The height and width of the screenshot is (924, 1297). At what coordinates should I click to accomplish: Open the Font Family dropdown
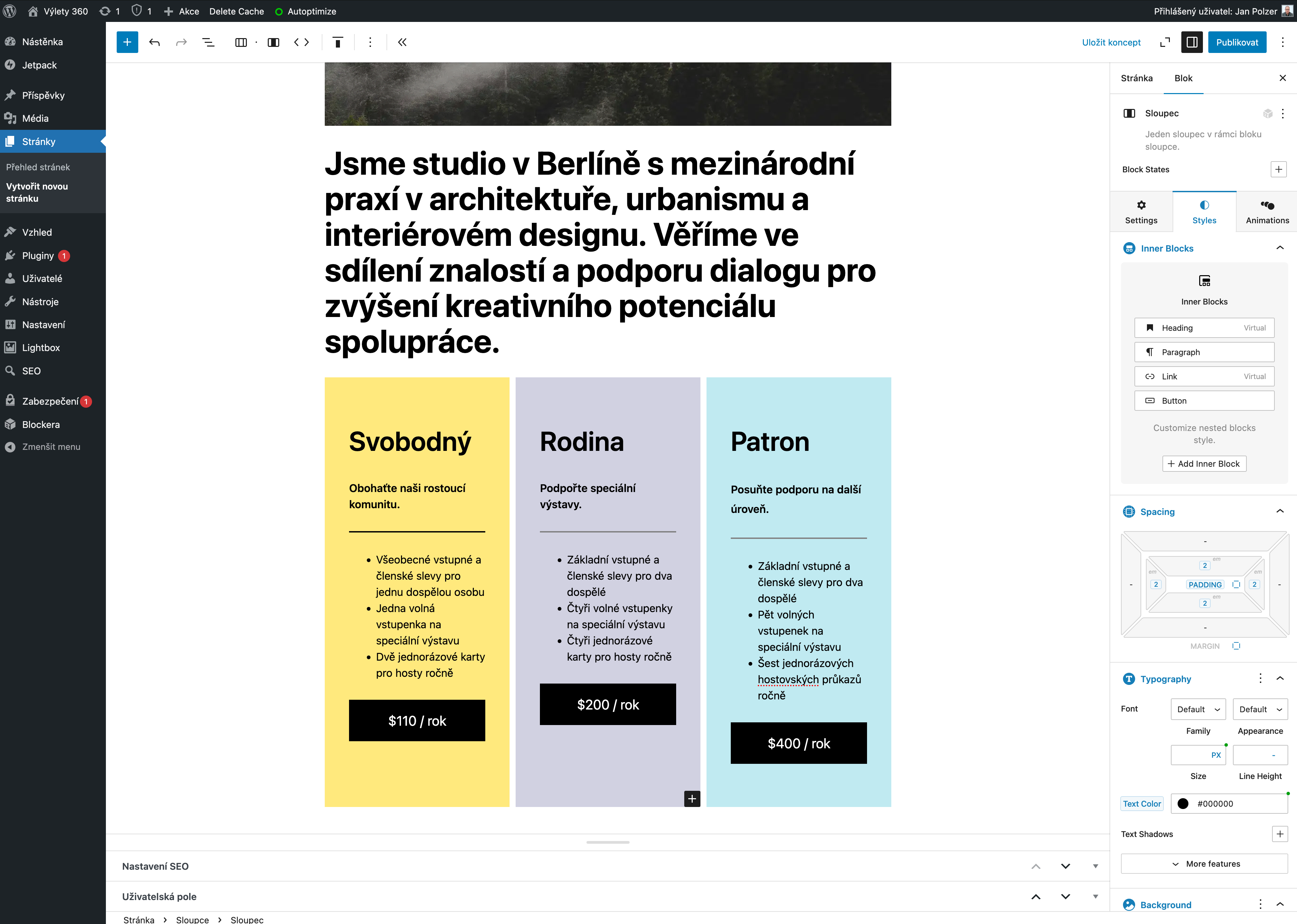click(x=1198, y=710)
